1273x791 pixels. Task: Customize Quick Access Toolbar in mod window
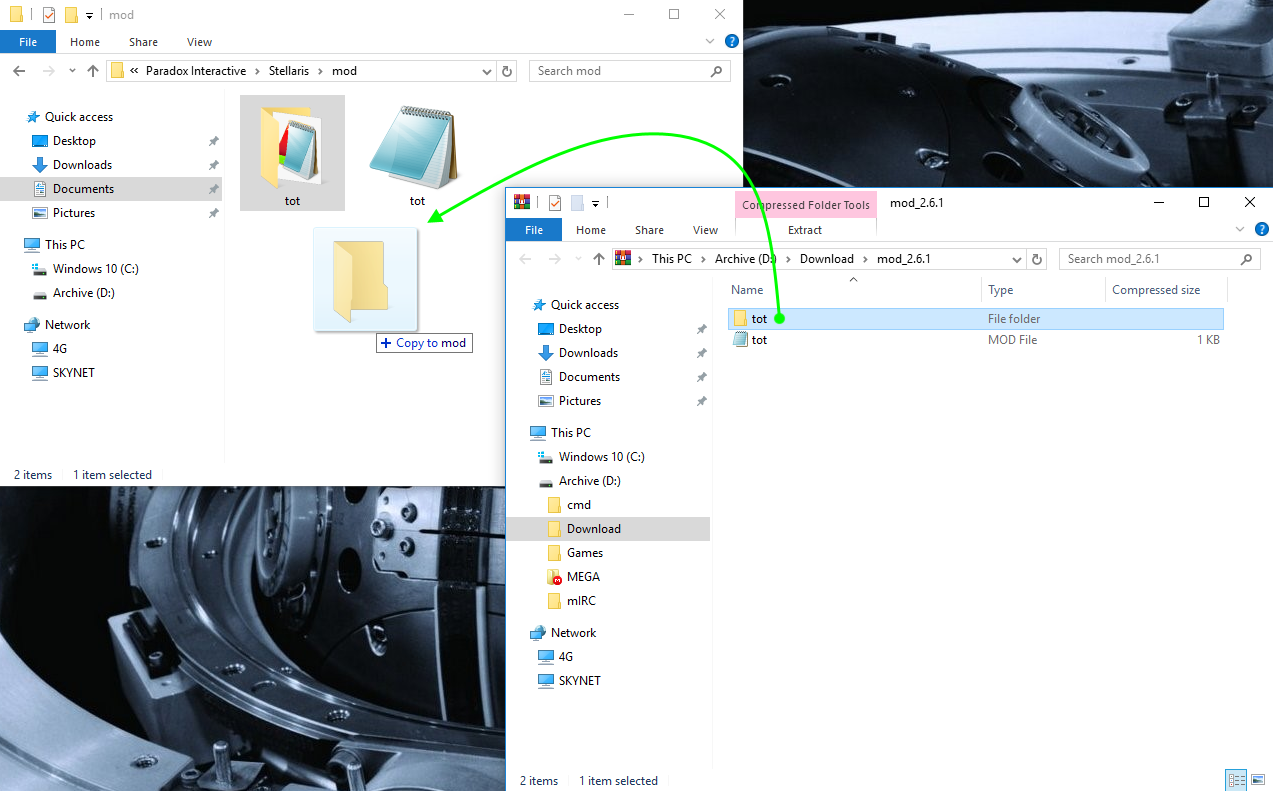[90, 15]
